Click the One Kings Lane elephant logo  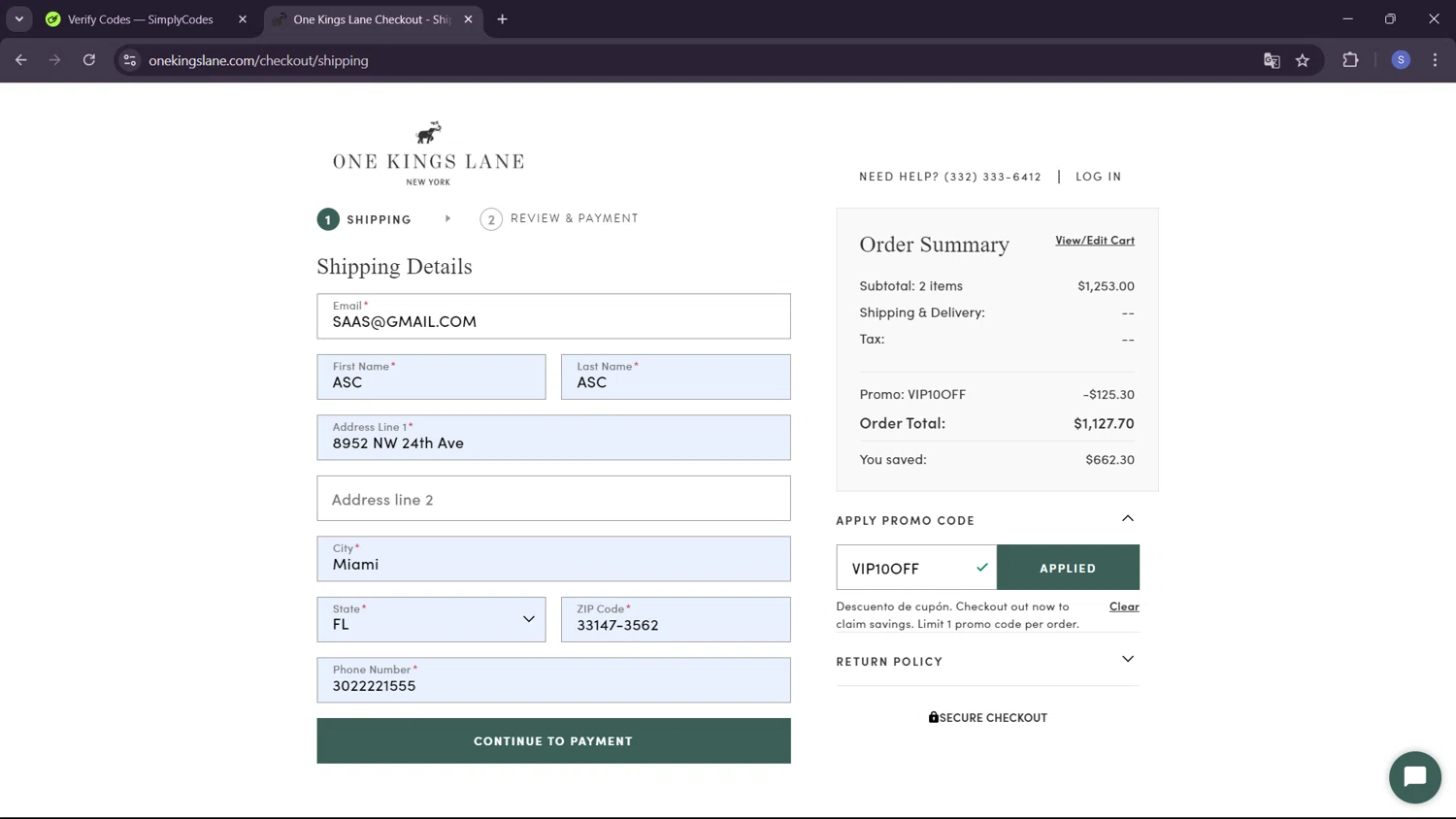pos(428,152)
